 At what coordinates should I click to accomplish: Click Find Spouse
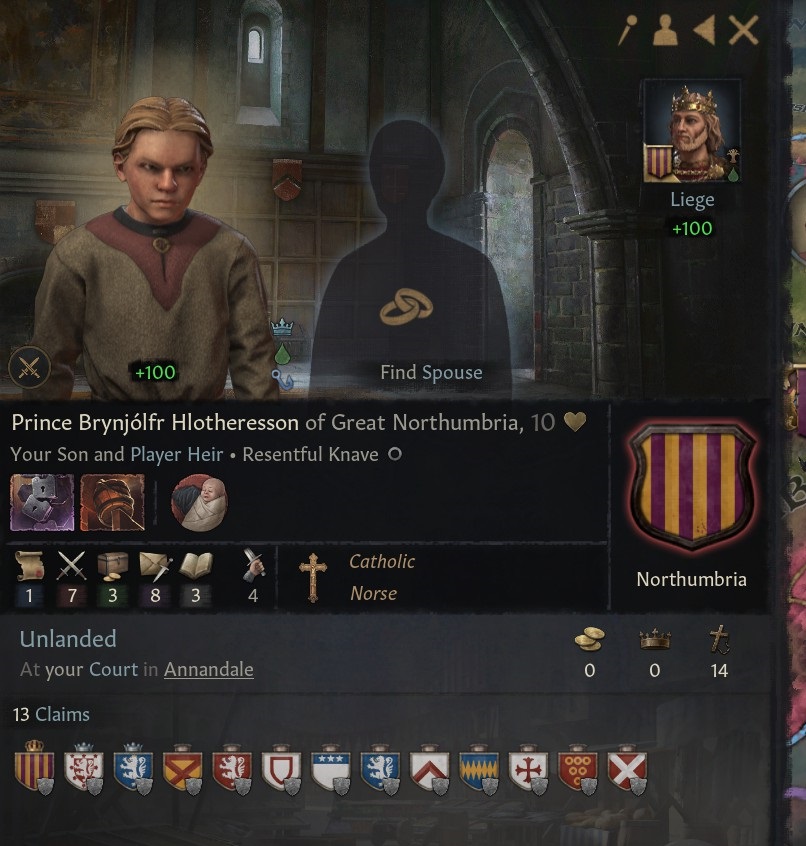point(431,372)
